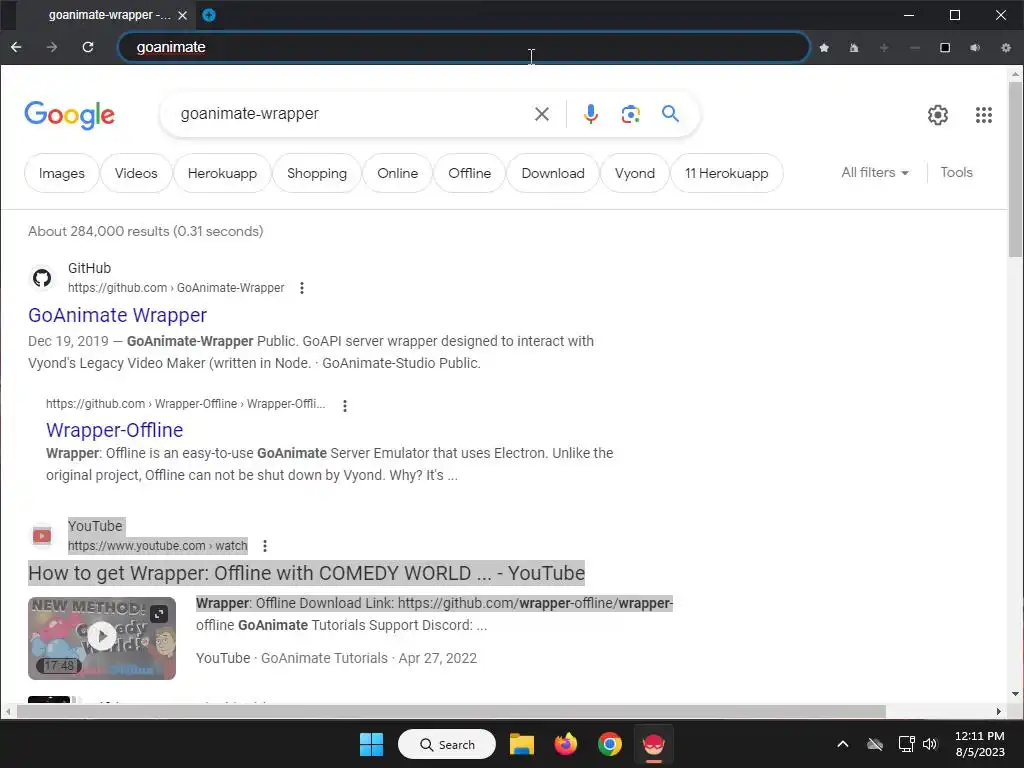Click the zoom out minus icon
Image resolution: width=1024 pixels, height=768 pixels.
click(914, 48)
